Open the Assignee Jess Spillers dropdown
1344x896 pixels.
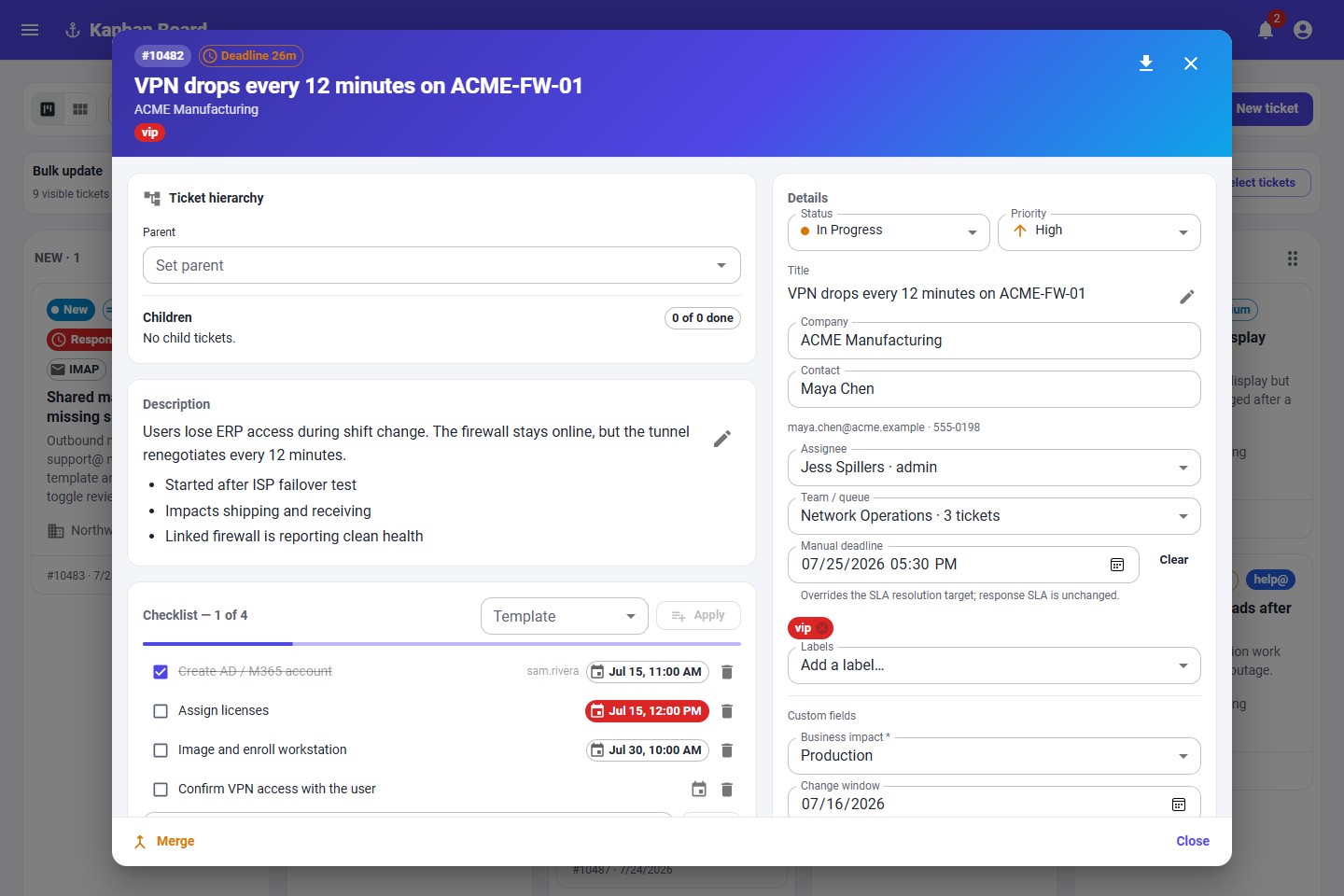pyautogui.click(x=994, y=468)
